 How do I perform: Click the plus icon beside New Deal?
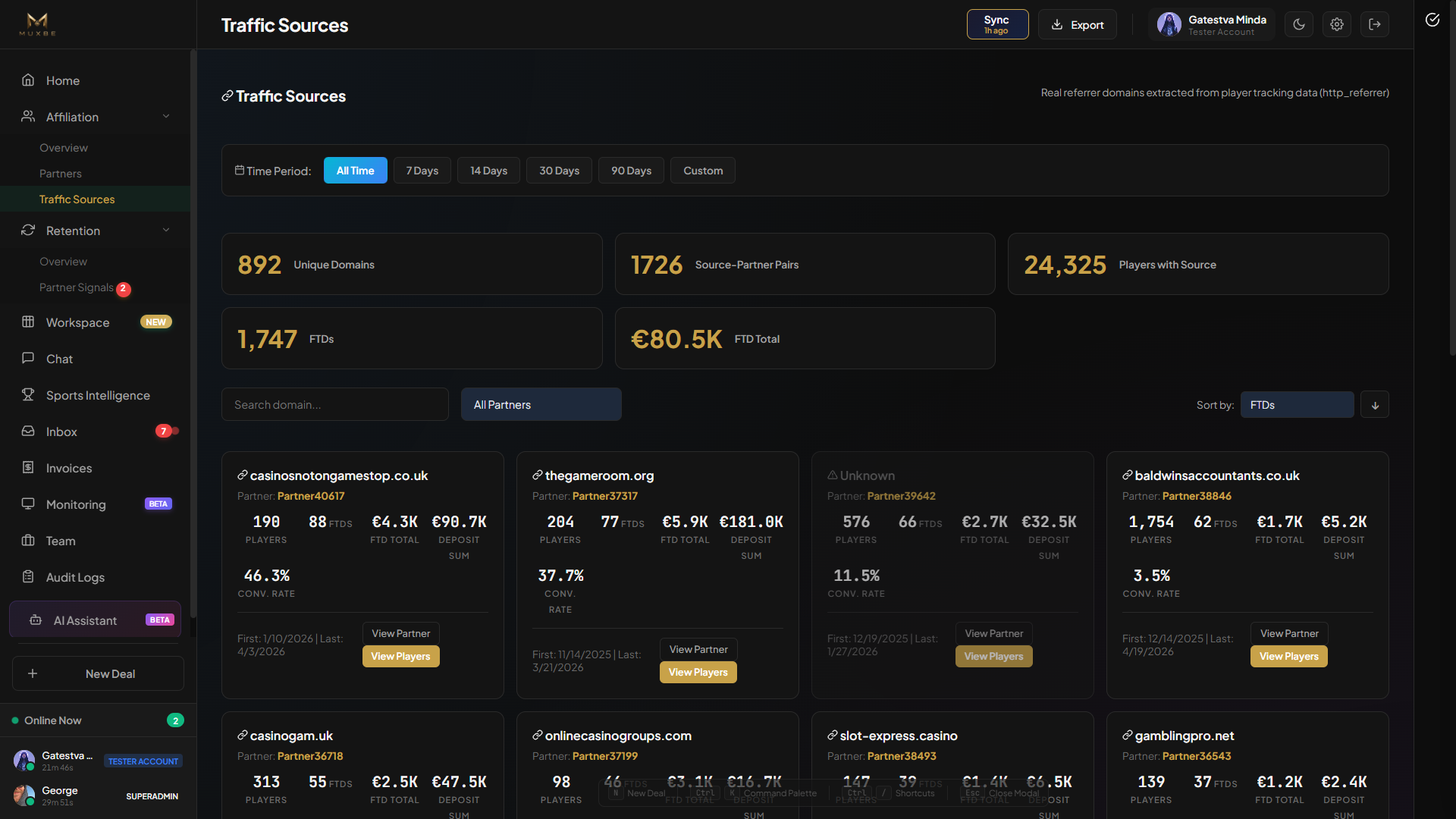tap(33, 673)
